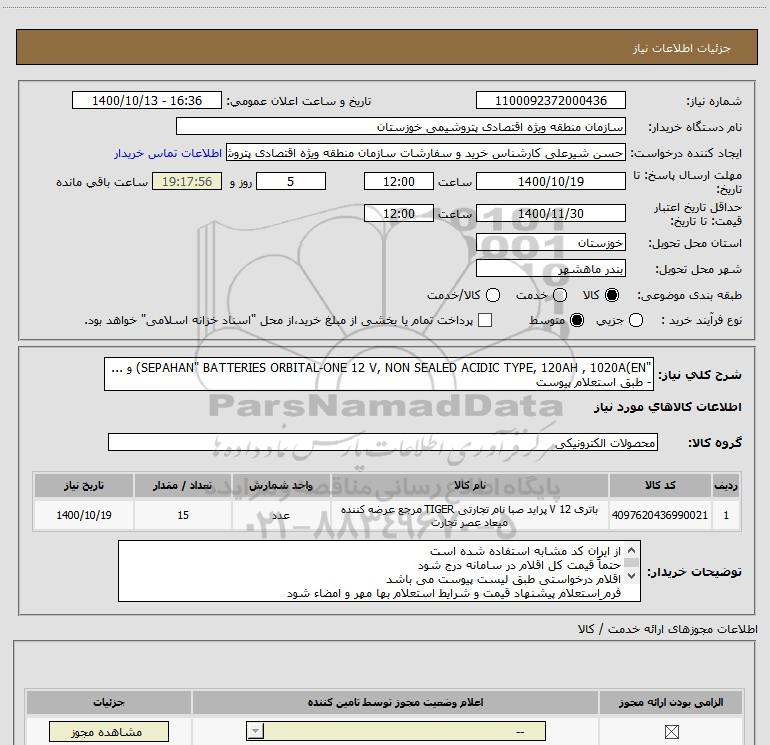Screen dimensions: 770x745
Task: Click the general description SEPAHAN BATTERIES text box
Action: click(x=379, y=374)
